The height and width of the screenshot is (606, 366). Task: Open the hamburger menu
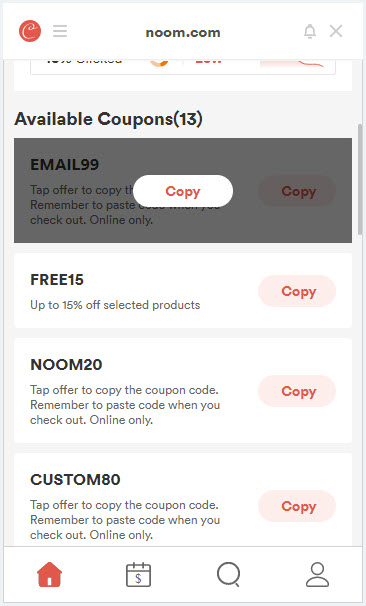pos(60,31)
